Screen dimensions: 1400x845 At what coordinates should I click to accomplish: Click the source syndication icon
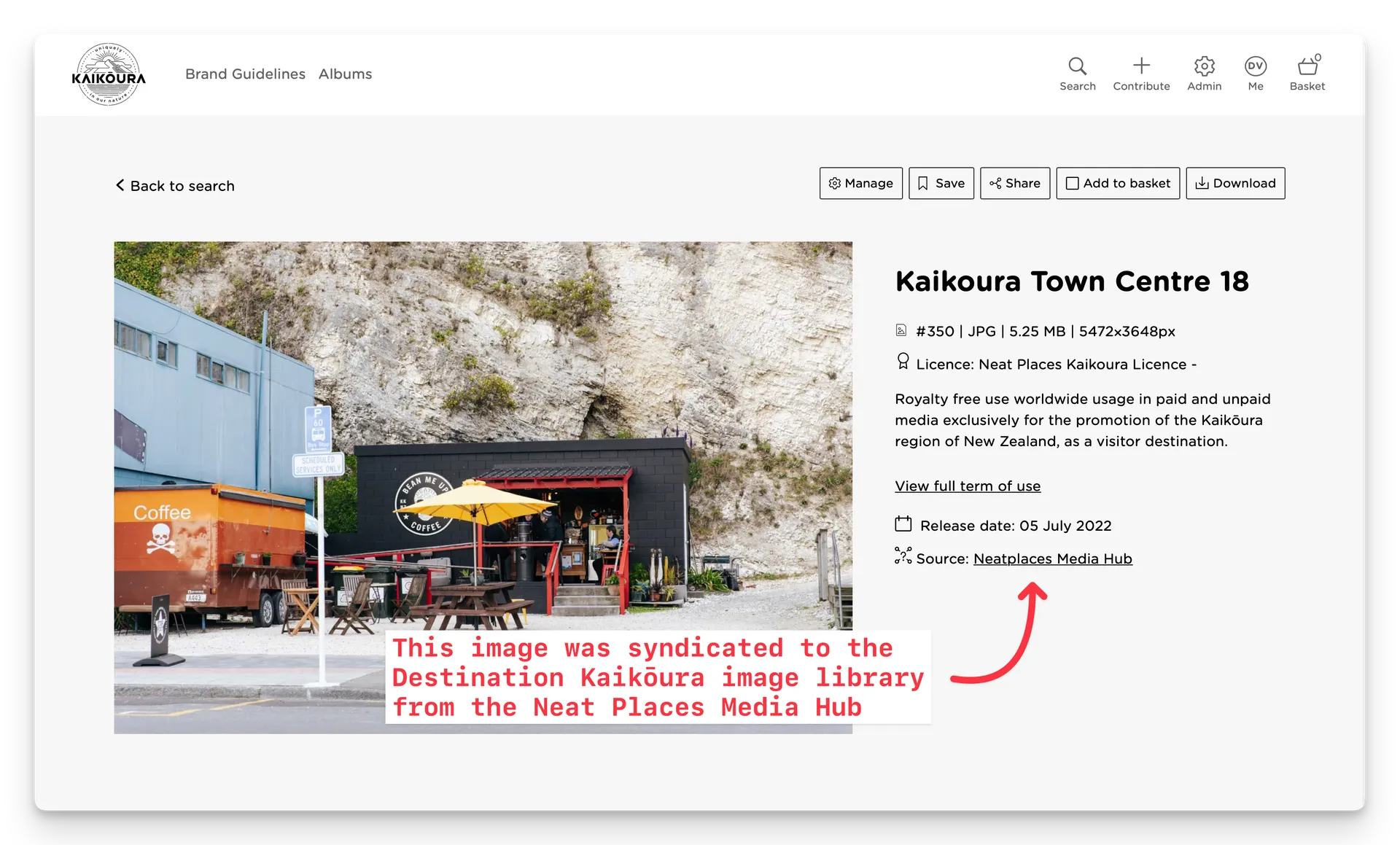point(903,556)
